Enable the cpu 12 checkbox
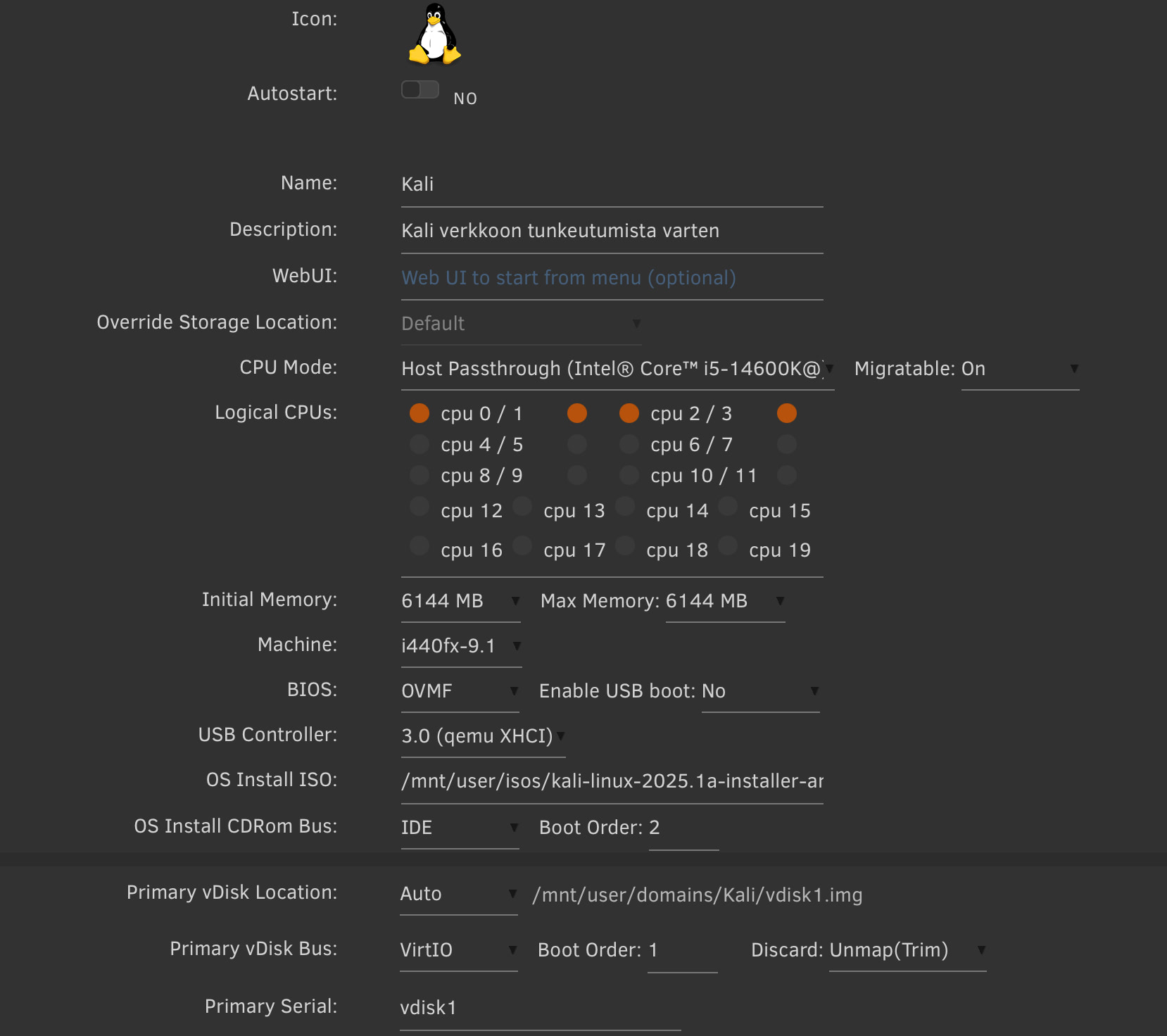 (x=420, y=507)
